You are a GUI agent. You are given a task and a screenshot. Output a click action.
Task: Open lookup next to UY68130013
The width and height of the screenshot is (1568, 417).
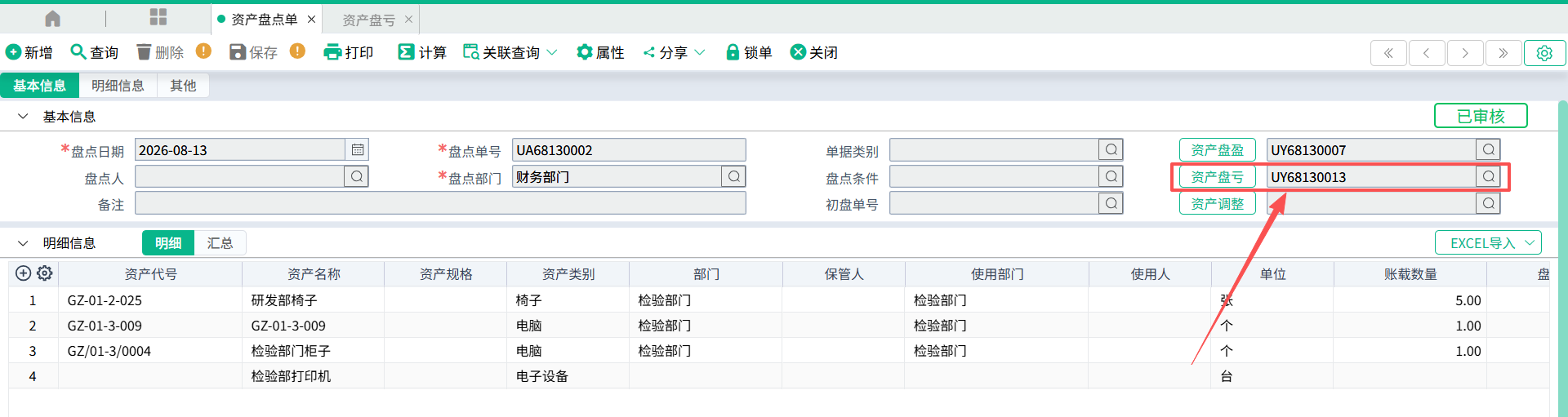point(1489,176)
